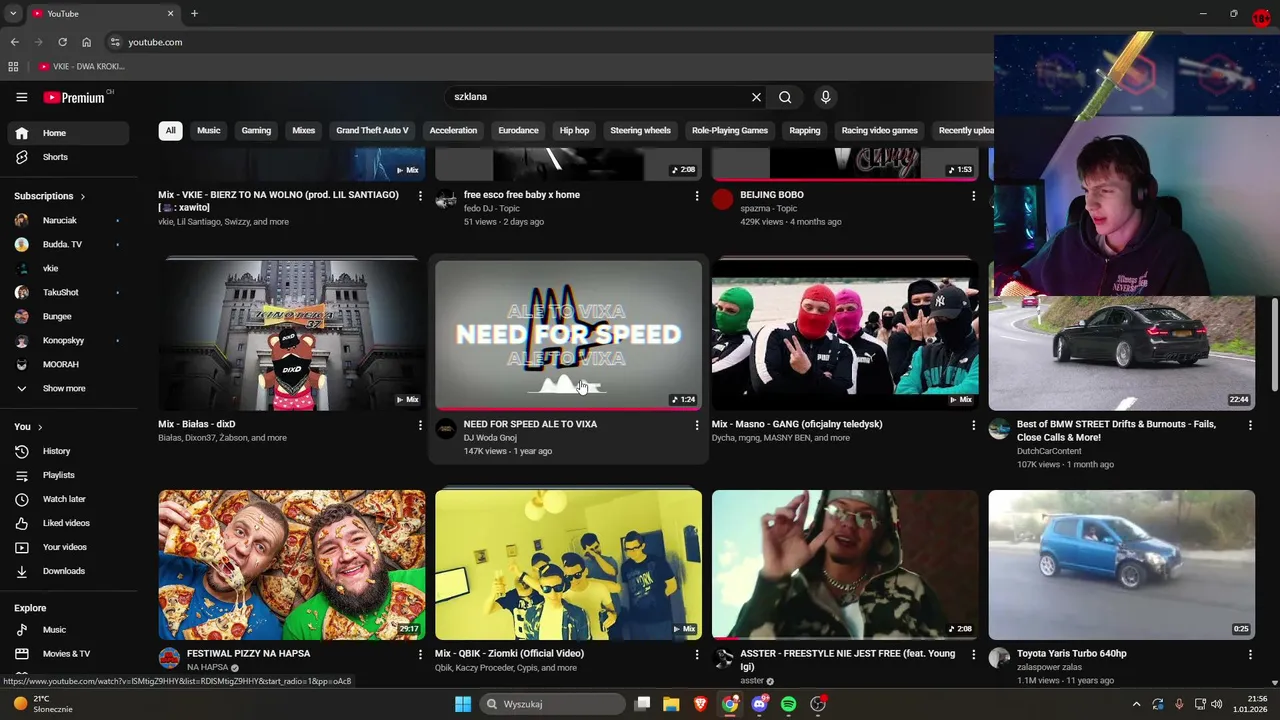The image size is (1280, 720).
Task: Open File Explorer from taskbar
Action: (x=671, y=704)
